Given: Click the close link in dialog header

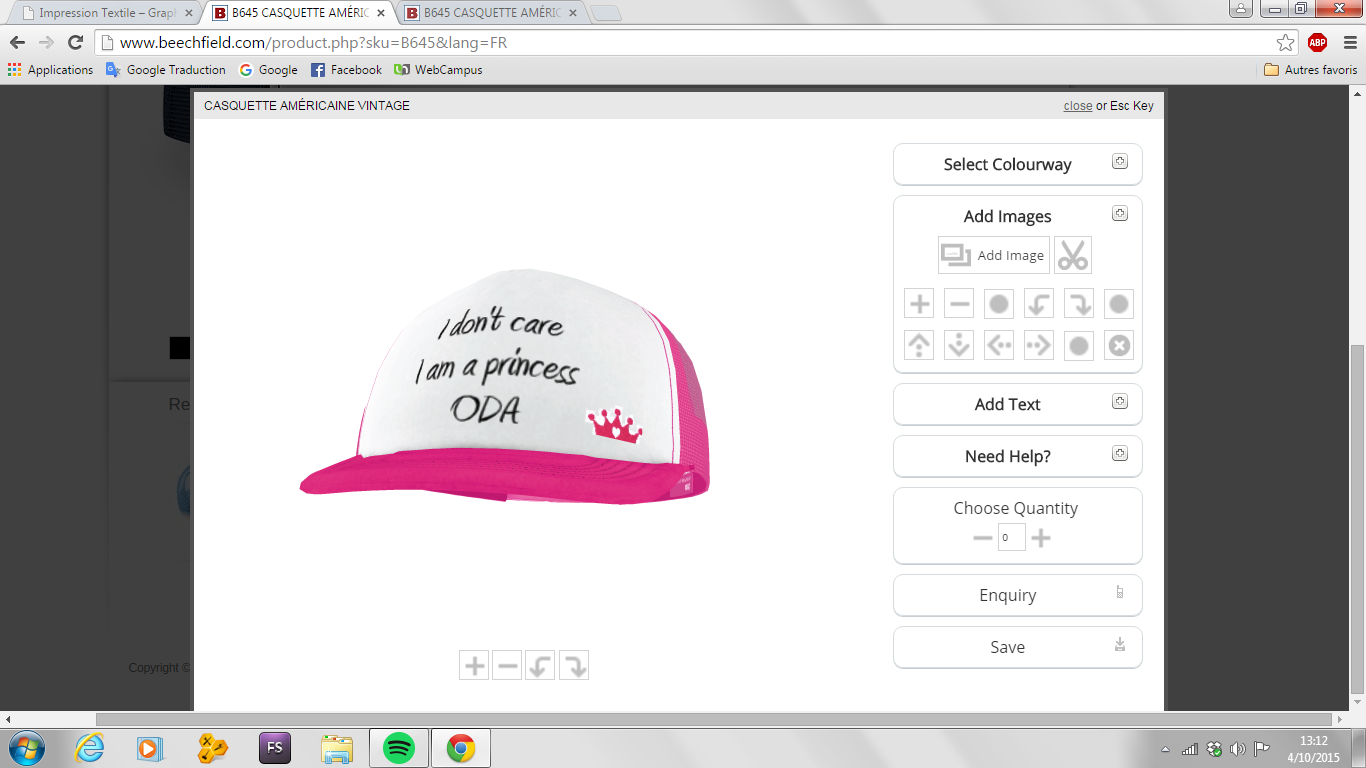Looking at the screenshot, I should click(x=1077, y=105).
